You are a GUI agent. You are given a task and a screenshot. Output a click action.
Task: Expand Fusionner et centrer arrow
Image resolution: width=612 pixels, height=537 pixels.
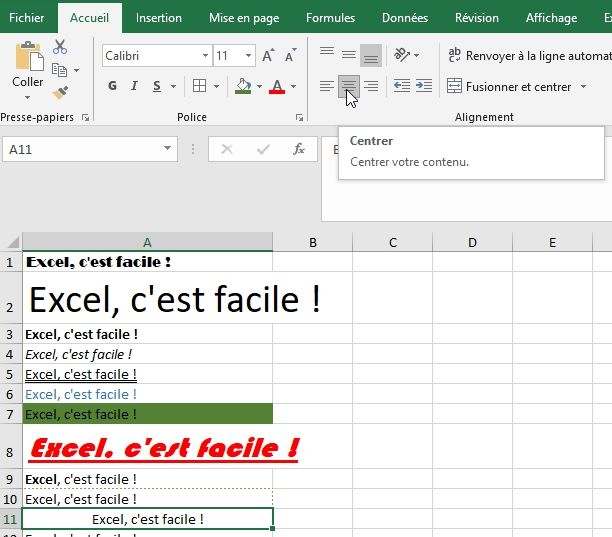click(x=584, y=86)
